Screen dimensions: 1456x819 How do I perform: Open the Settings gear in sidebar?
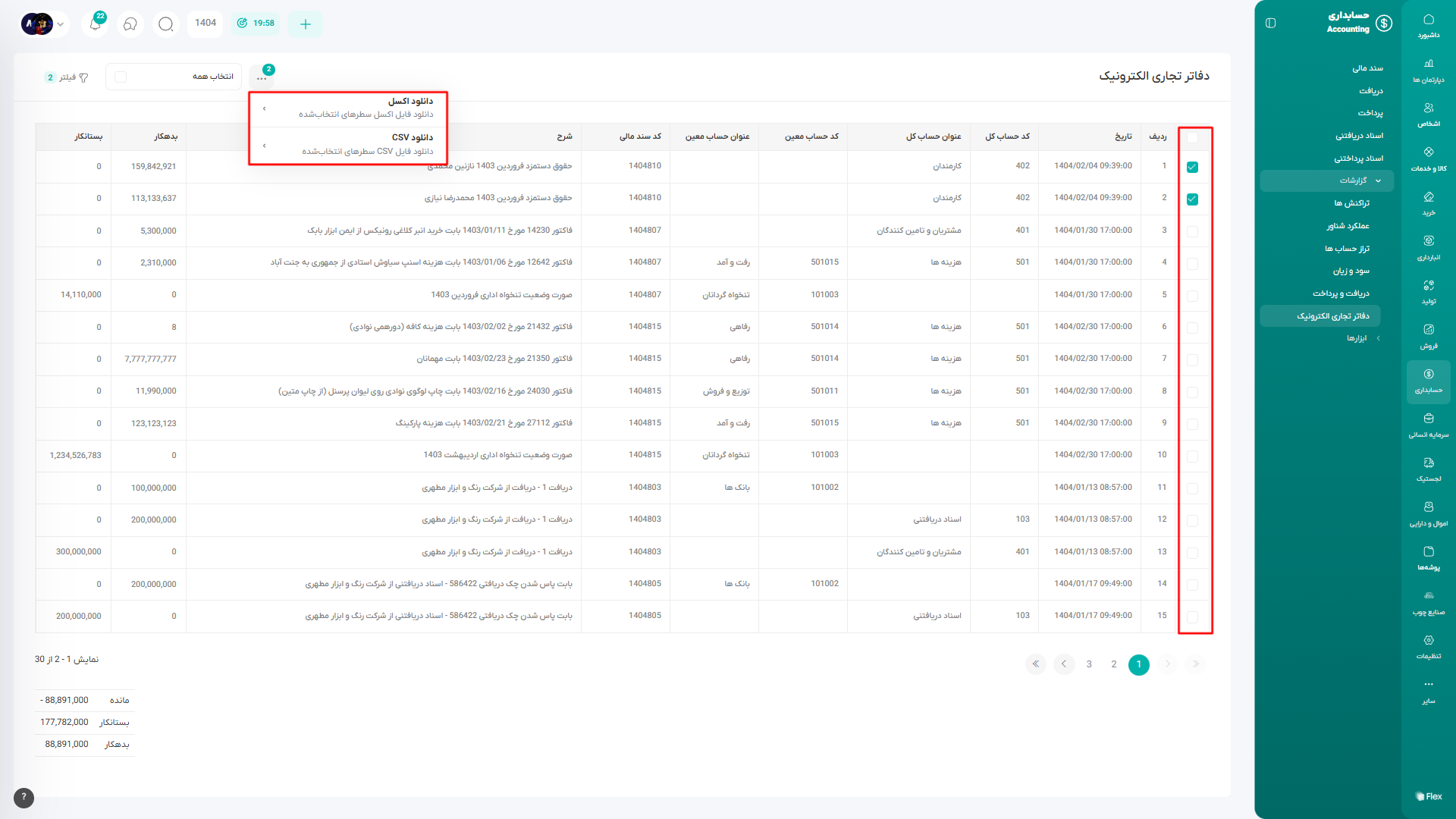1428,646
